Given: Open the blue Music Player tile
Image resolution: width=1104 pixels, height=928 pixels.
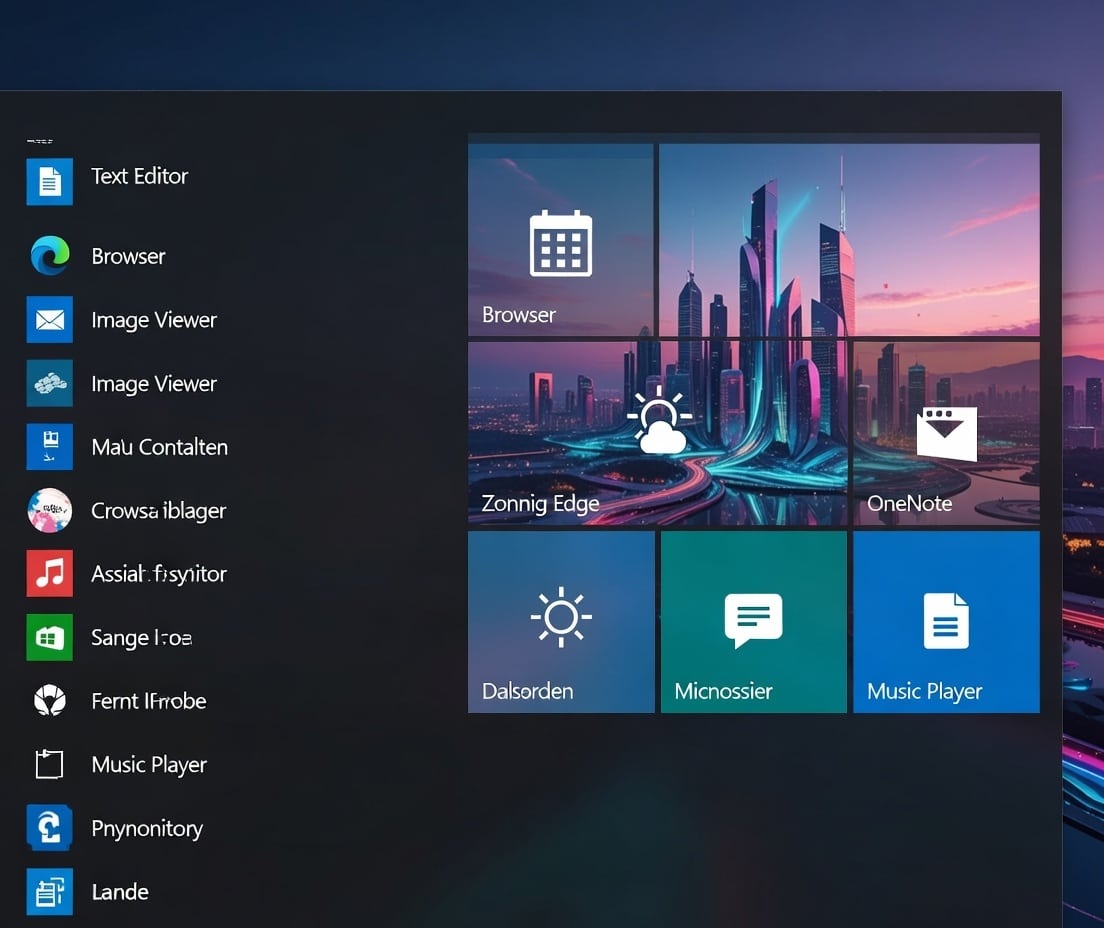Looking at the screenshot, I should click(946, 622).
